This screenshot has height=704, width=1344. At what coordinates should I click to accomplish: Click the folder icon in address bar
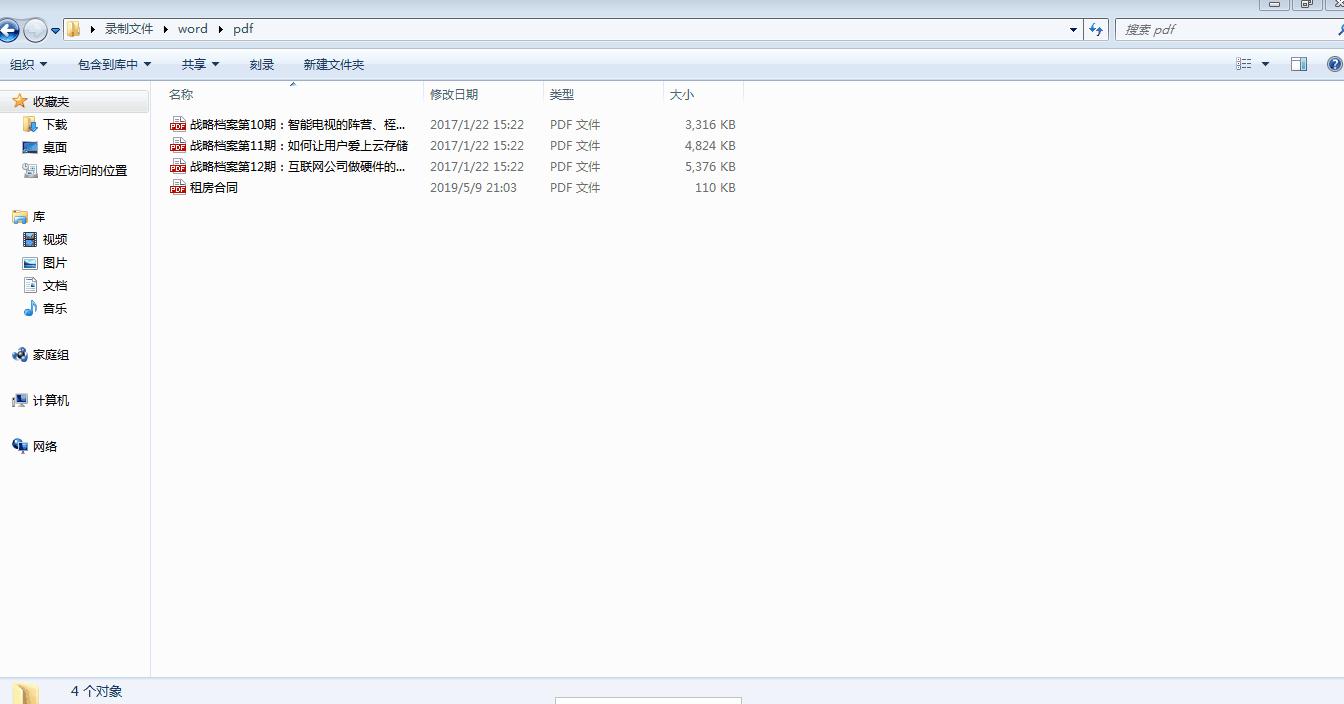pyautogui.click(x=73, y=29)
